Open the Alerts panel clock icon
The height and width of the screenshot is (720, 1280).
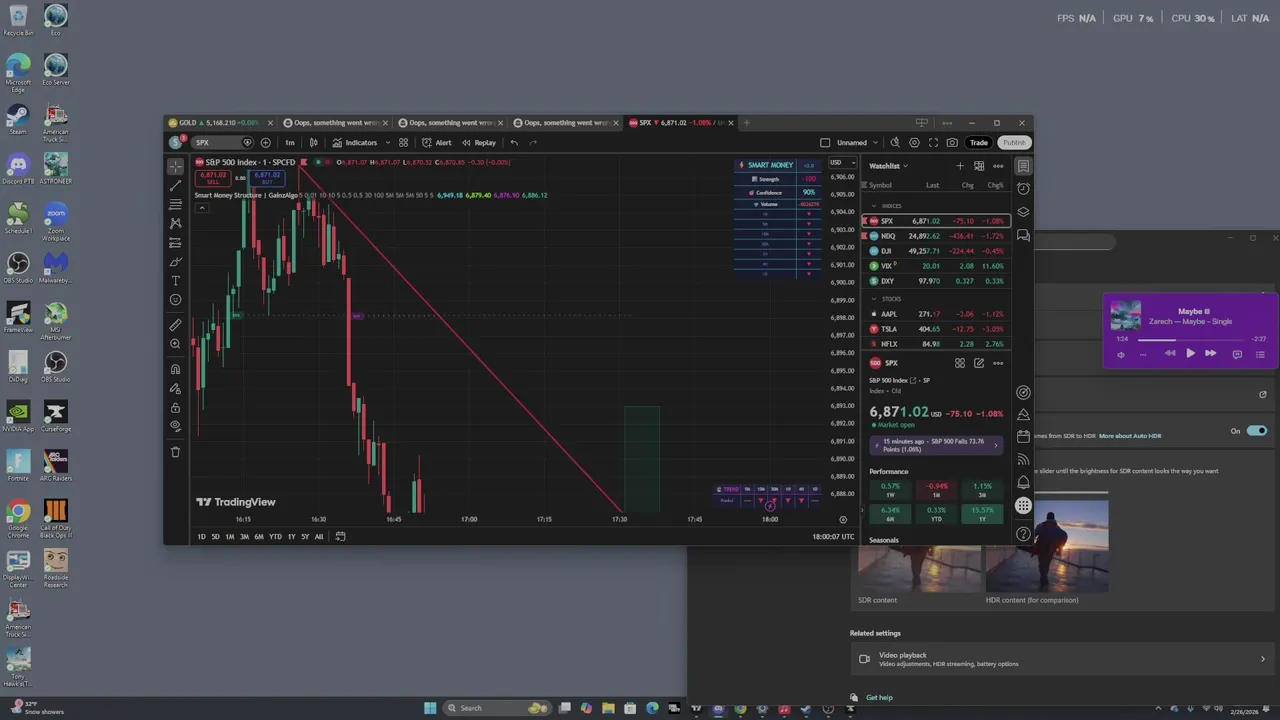coord(1023,189)
